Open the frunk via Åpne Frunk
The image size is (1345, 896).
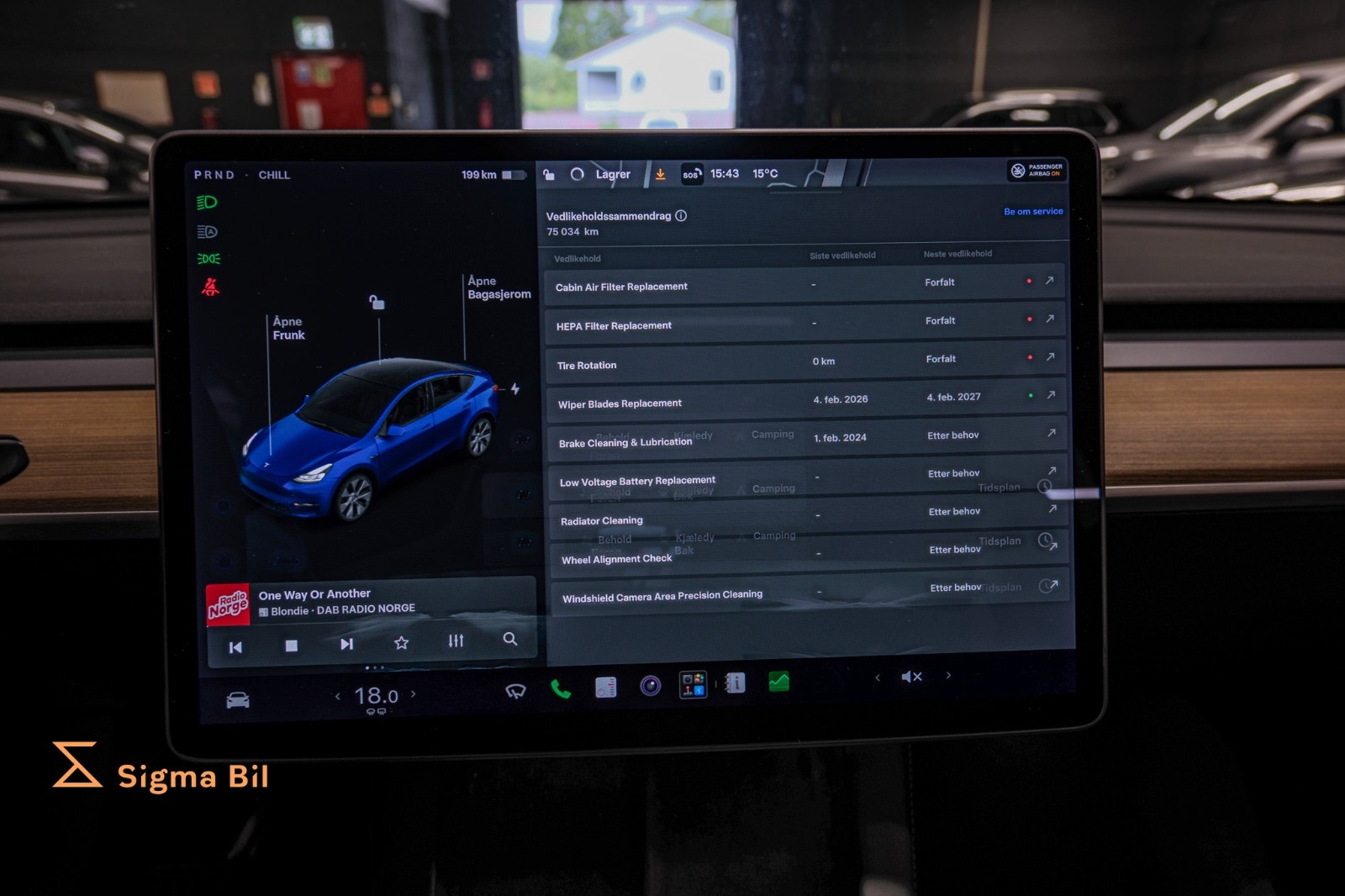(288, 328)
